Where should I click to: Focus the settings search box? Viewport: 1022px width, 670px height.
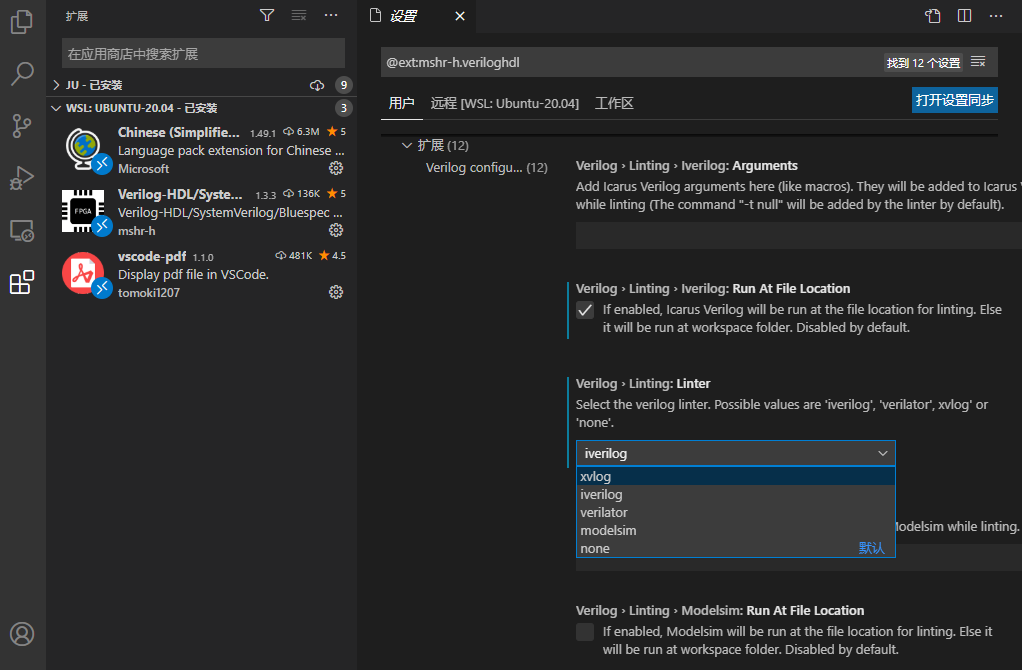pos(632,62)
